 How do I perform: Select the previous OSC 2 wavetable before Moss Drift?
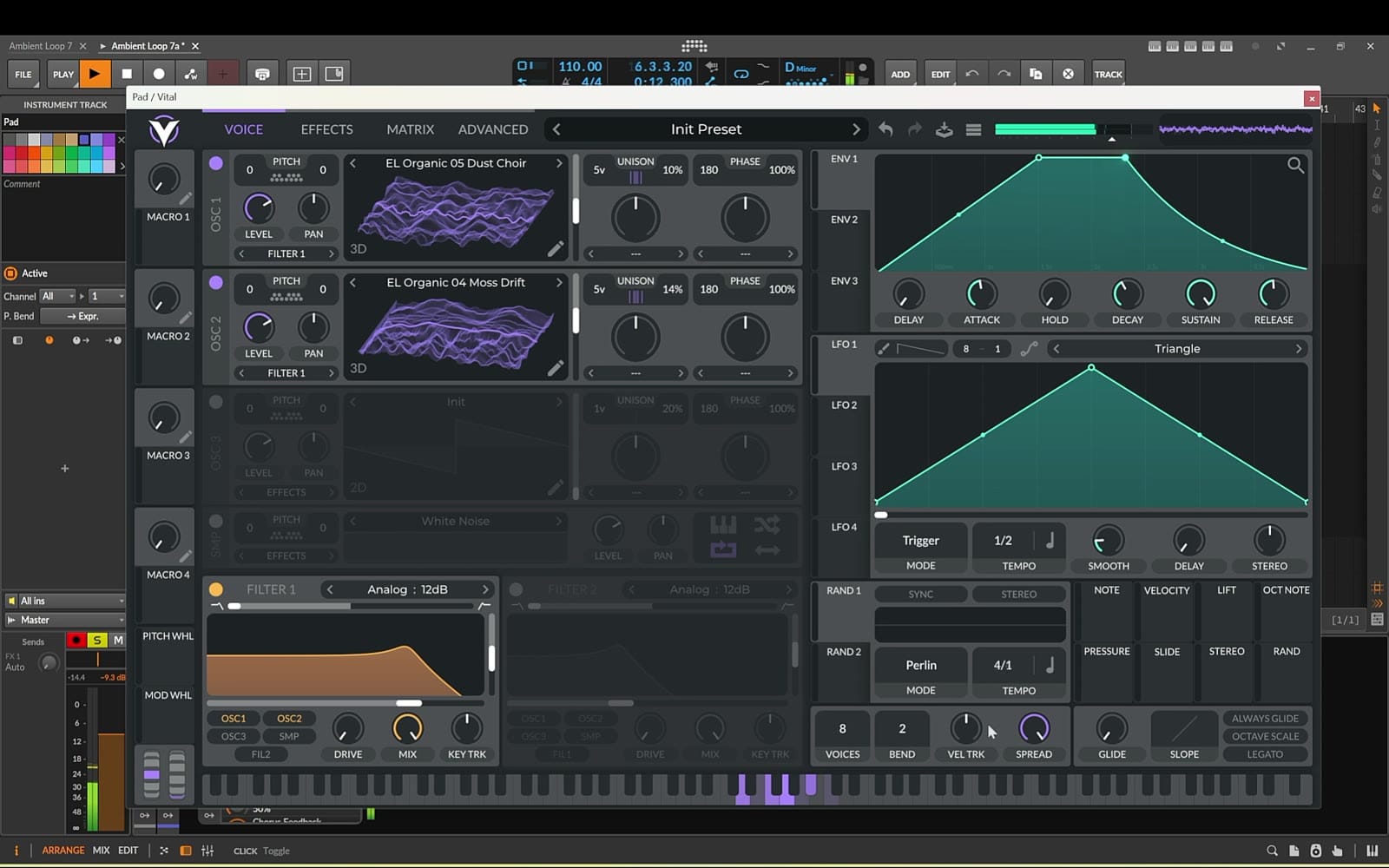[x=353, y=282]
